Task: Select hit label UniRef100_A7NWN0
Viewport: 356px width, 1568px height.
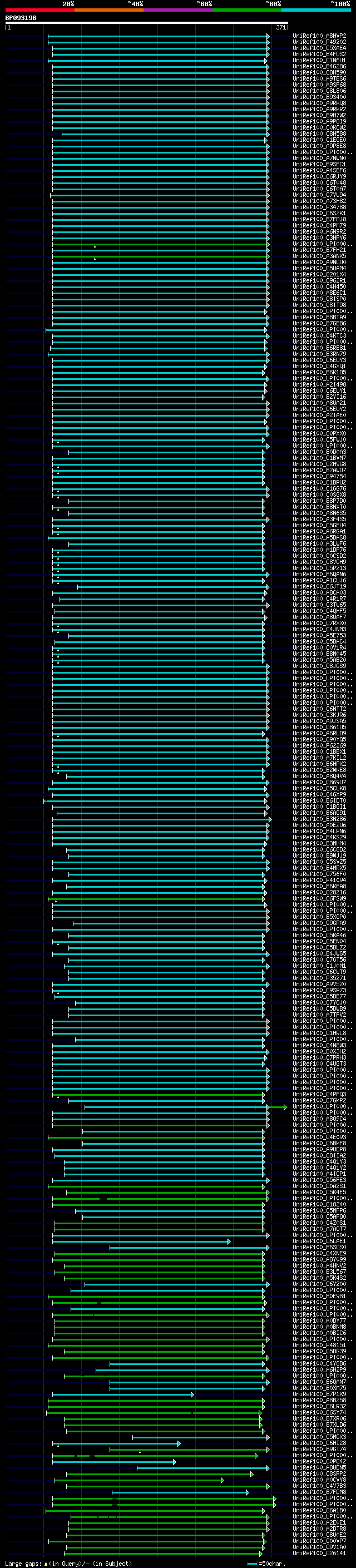Action: 319,159
